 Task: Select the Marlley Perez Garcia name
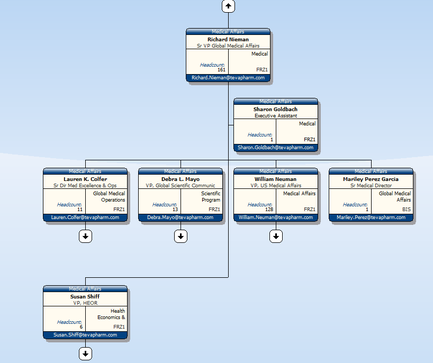(x=371, y=179)
